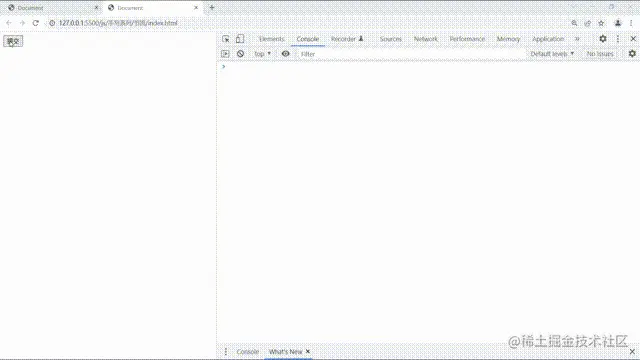This screenshot has width=640, height=360.
Task: Open the site information icon in the address bar
Action: 52,23
